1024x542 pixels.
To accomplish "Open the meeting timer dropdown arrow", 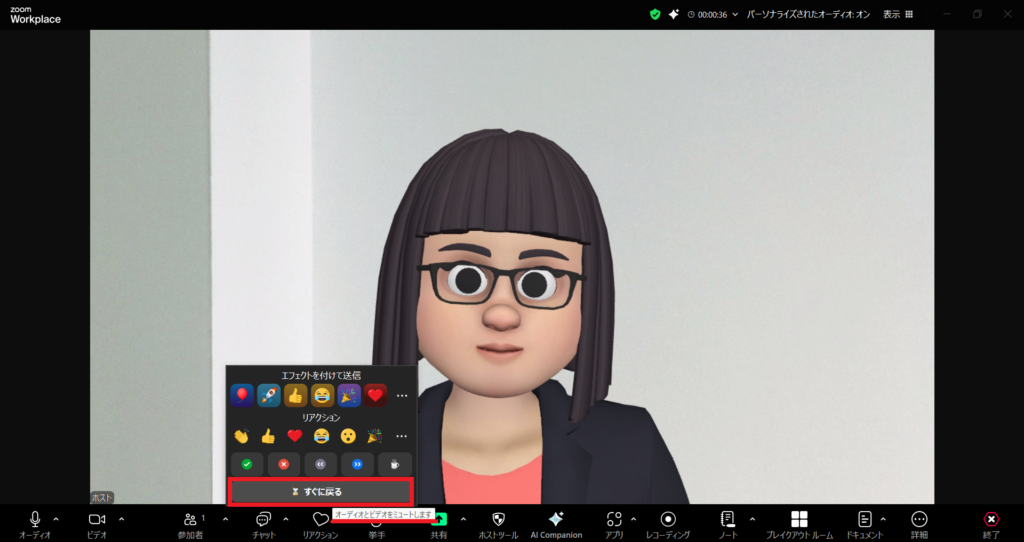I will click(x=736, y=15).
